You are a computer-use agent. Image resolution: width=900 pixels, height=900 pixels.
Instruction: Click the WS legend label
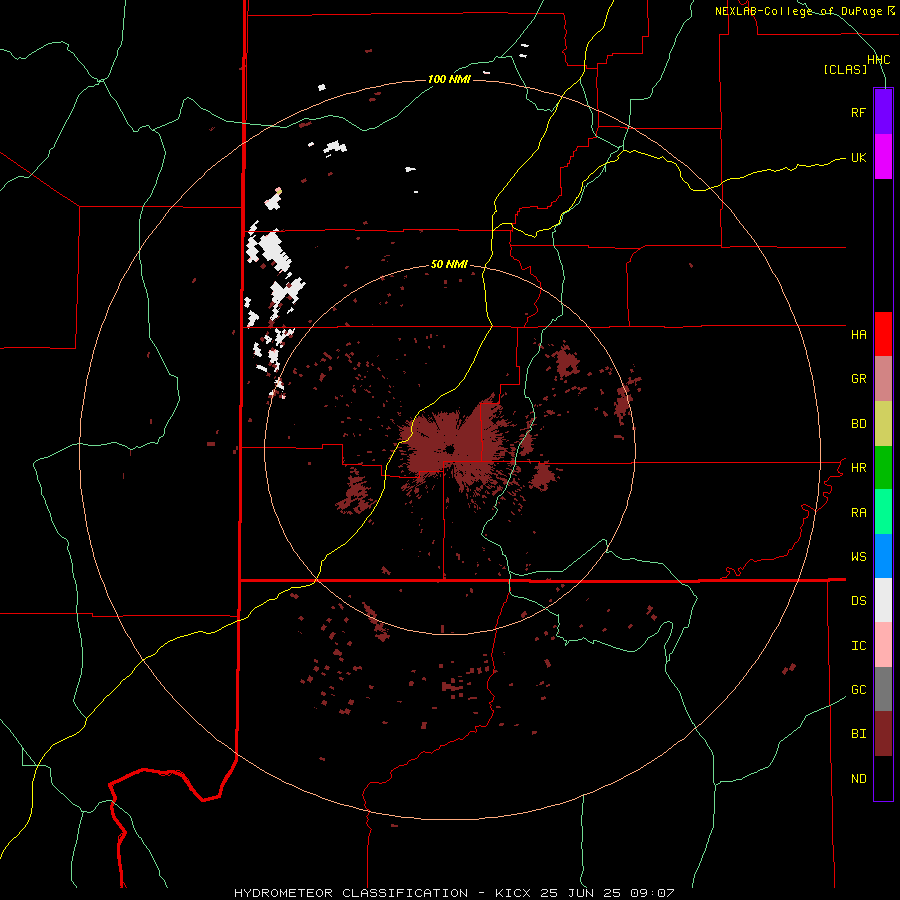coord(858,557)
